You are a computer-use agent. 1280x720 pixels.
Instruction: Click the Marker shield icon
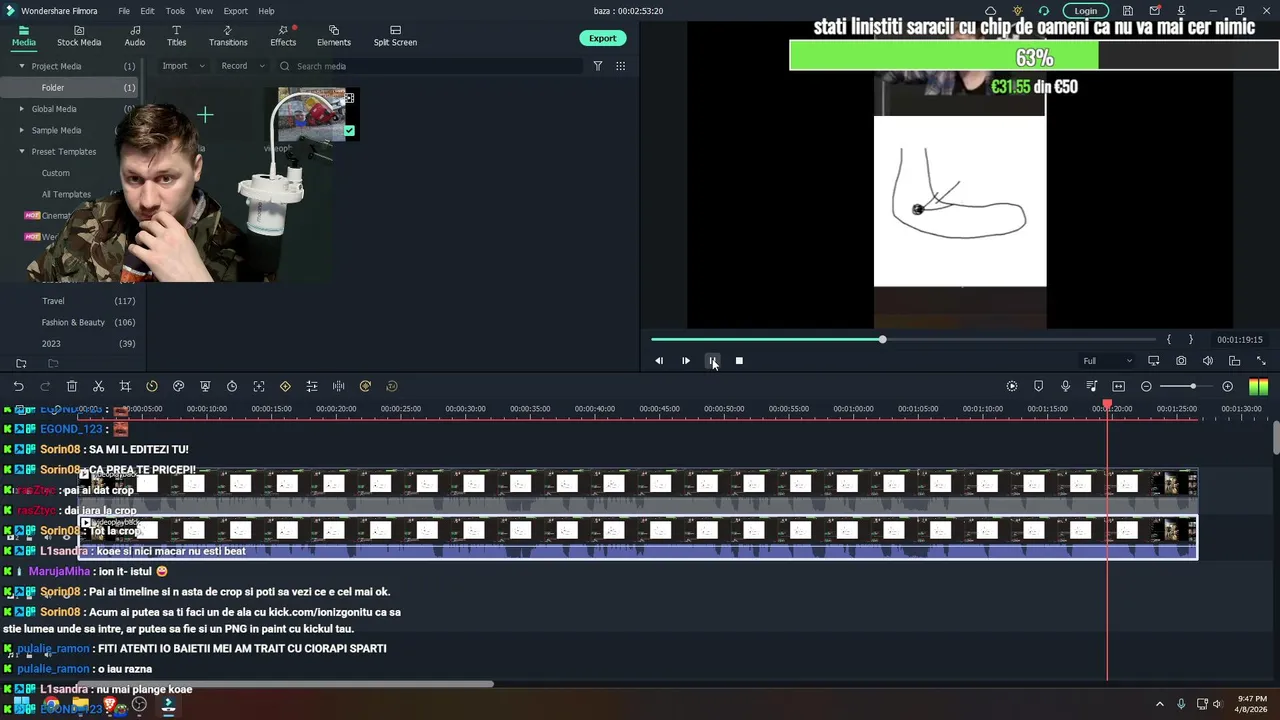[1038, 386]
